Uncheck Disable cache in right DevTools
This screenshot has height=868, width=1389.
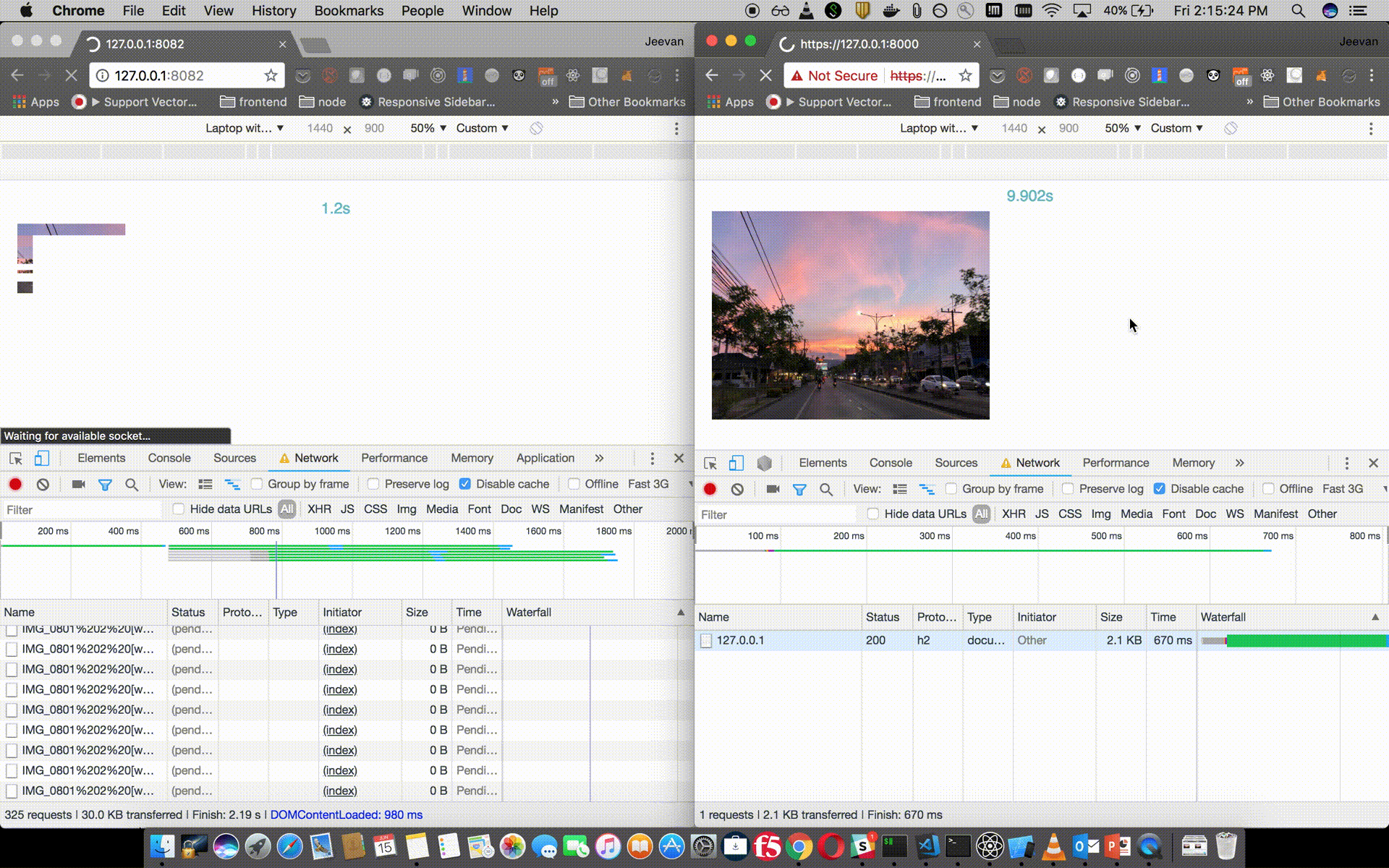pos(1159,489)
